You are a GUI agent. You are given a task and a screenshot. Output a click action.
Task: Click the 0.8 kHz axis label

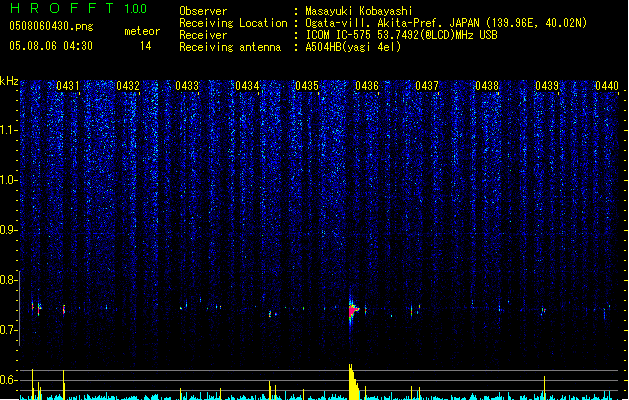8,280
